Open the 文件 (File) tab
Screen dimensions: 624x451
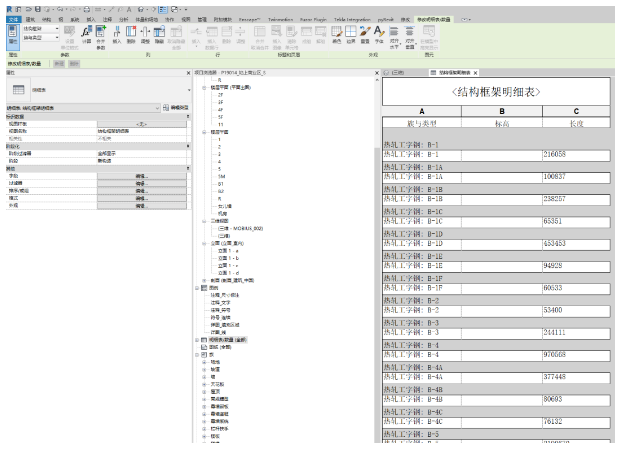[14, 20]
